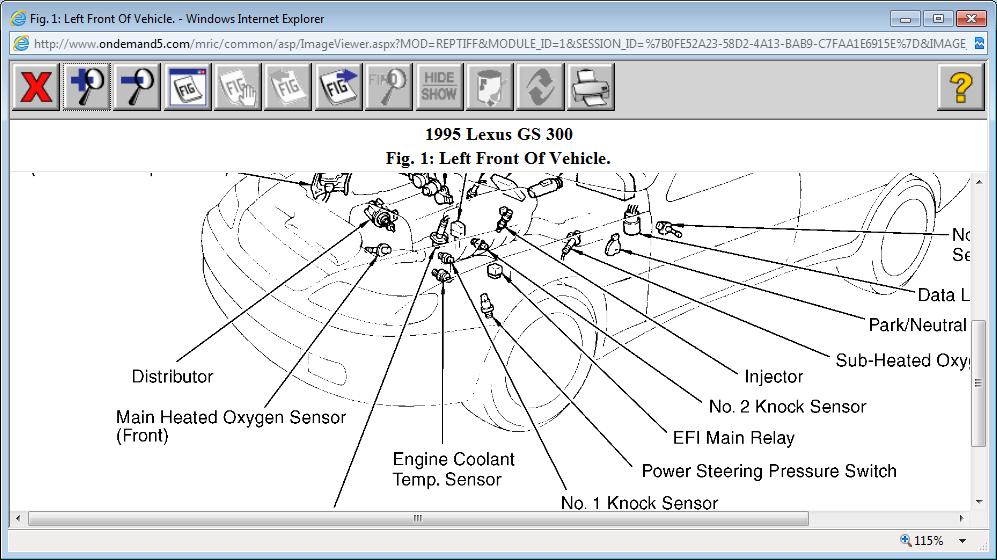Click the Sub-Heated Oxygen label
Image resolution: width=997 pixels, height=560 pixels.
(x=903, y=360)
